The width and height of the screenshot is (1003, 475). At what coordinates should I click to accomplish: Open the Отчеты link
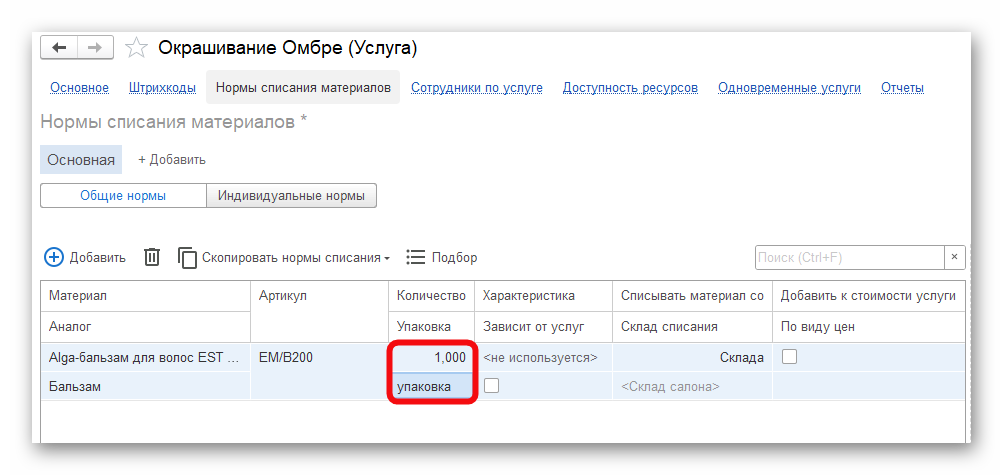click(903, 88)
